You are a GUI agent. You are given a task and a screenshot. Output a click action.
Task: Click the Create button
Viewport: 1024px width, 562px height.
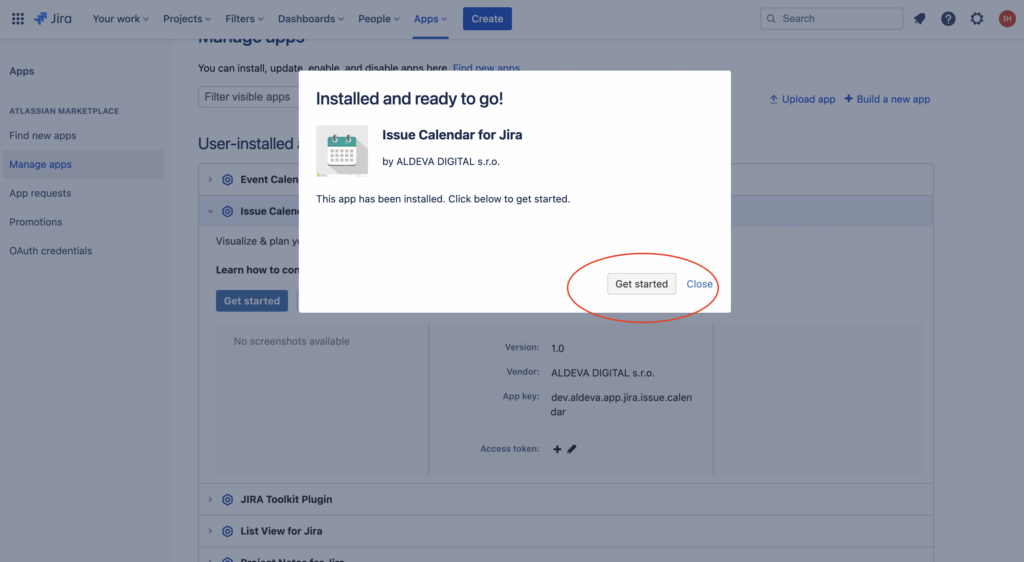(x=487, y=19)
